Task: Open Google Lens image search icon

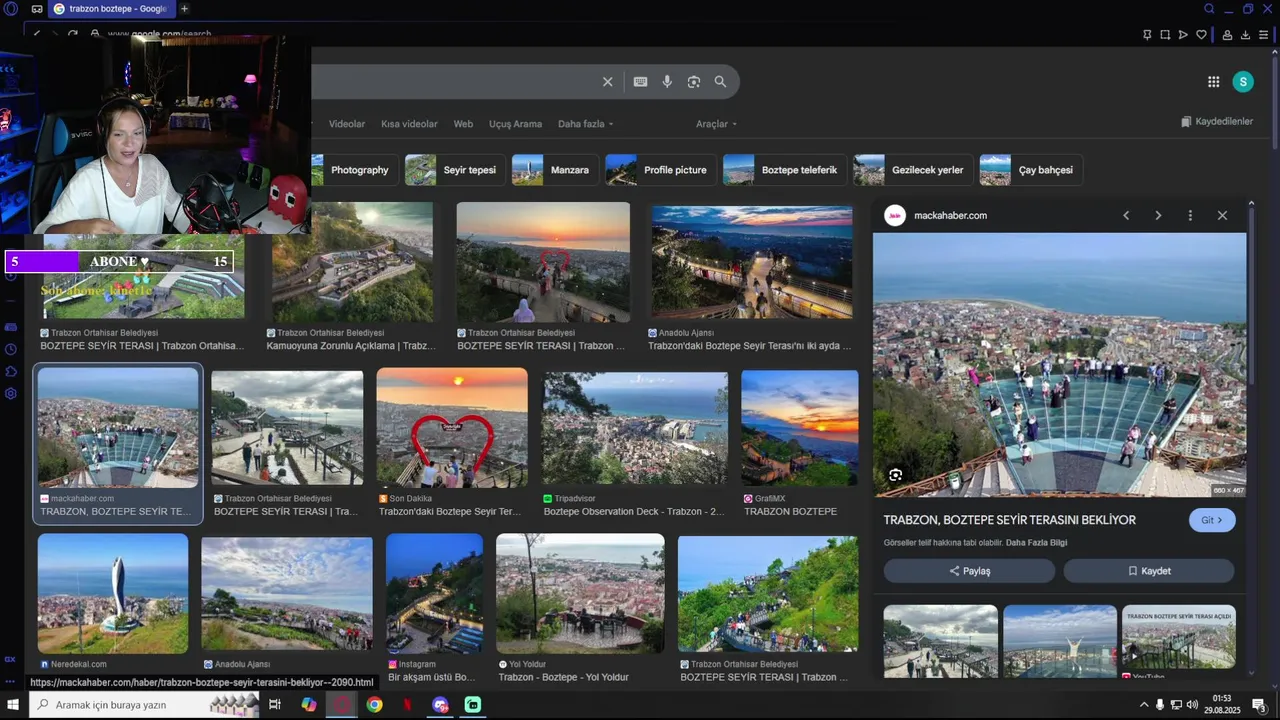Action: (x=694, y=82)
